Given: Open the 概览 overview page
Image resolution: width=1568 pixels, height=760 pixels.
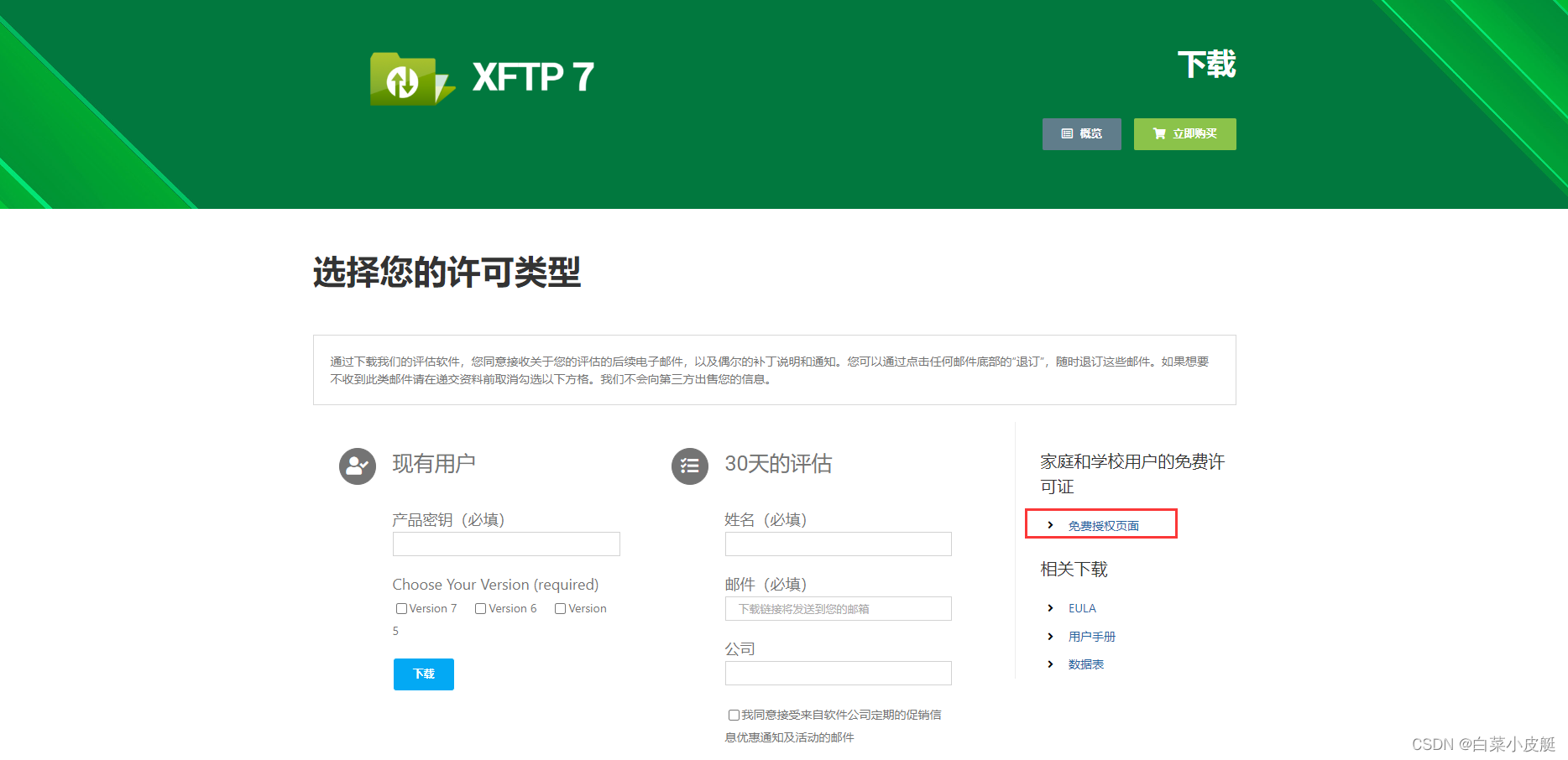Looking at the screenshot, I should (1081, 133).
